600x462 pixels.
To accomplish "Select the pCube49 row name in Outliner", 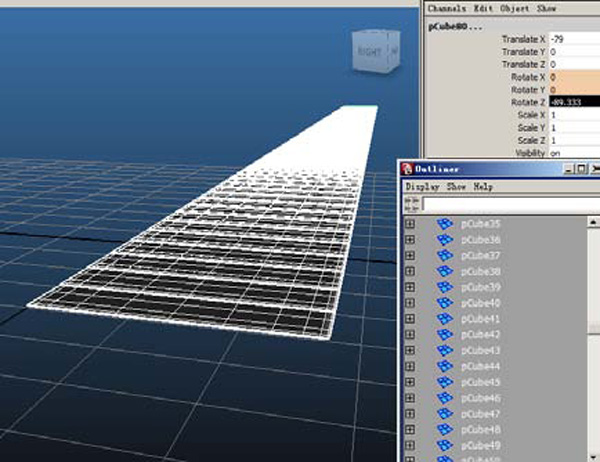I will click(481, 446).
